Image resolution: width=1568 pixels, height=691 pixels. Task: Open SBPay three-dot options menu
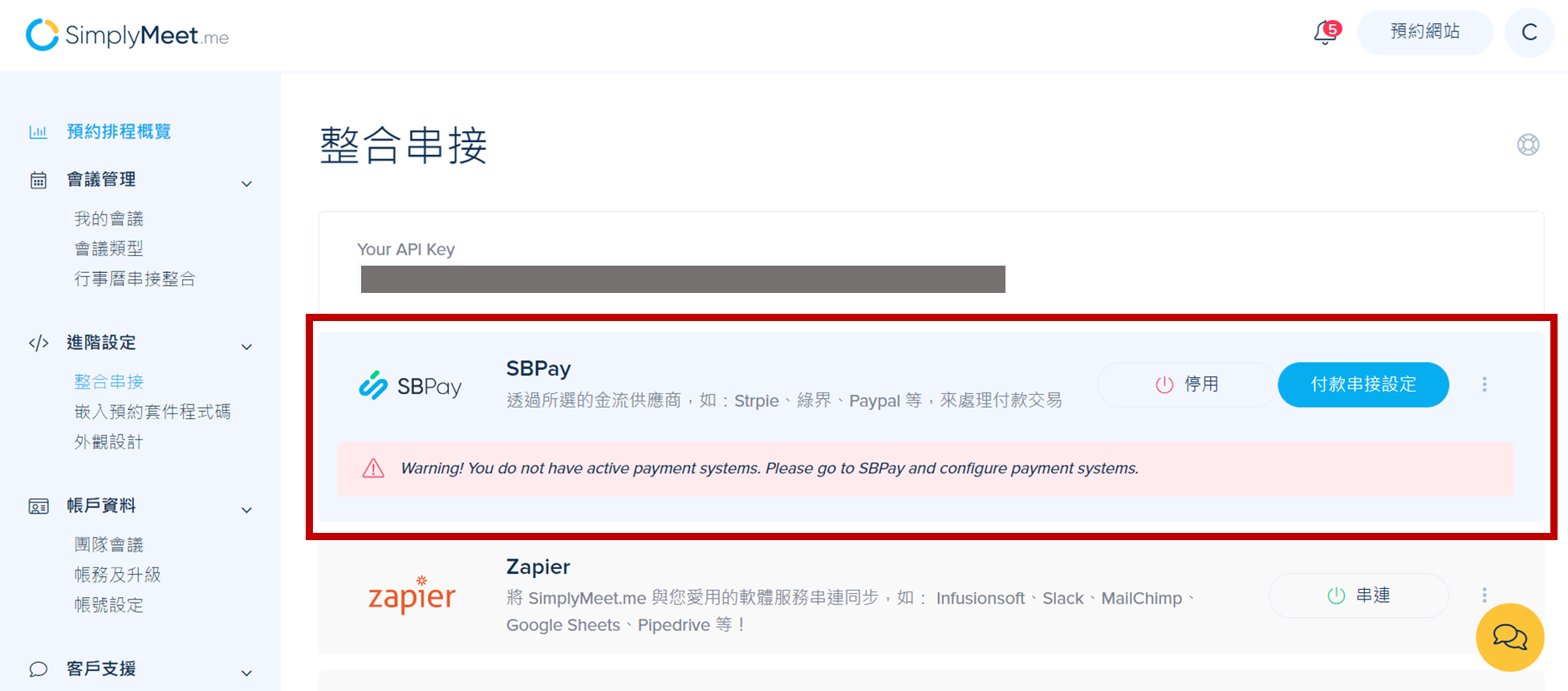[x=1485, y=384]
